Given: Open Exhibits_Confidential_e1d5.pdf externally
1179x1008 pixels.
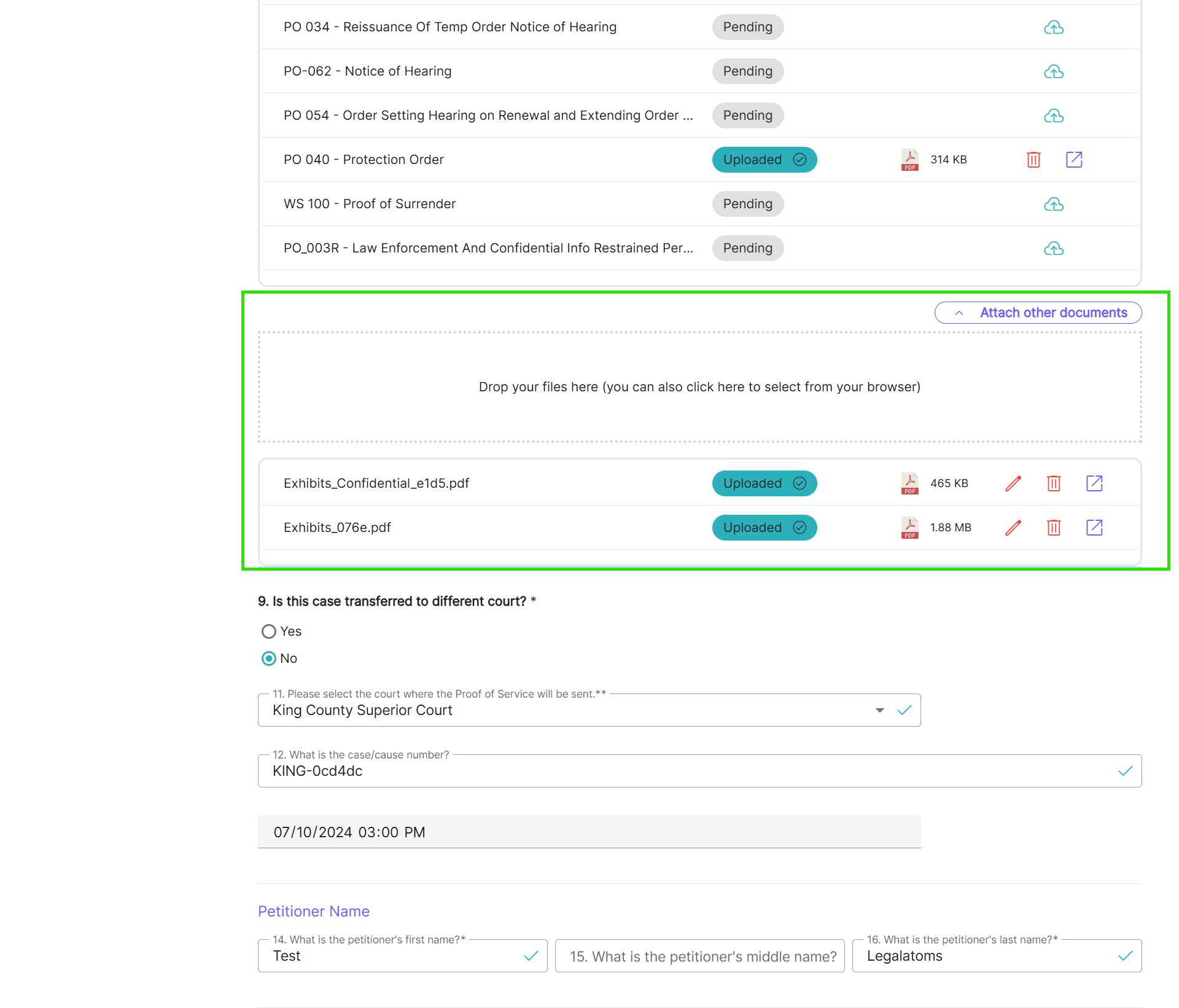Looking at the screenshot, I should [x=1094, y=483].
